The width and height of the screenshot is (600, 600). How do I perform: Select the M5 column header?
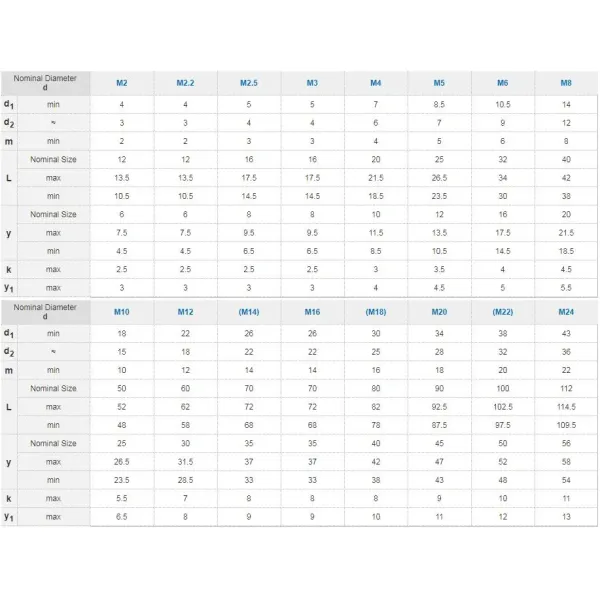point(439,83)
